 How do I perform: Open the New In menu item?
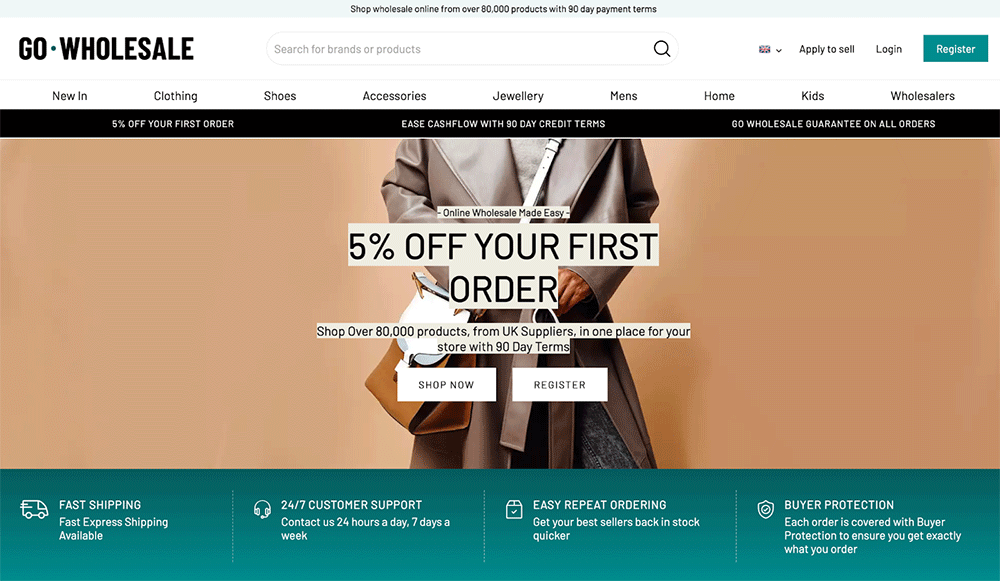pyautogui.click(x=70, y=96)
